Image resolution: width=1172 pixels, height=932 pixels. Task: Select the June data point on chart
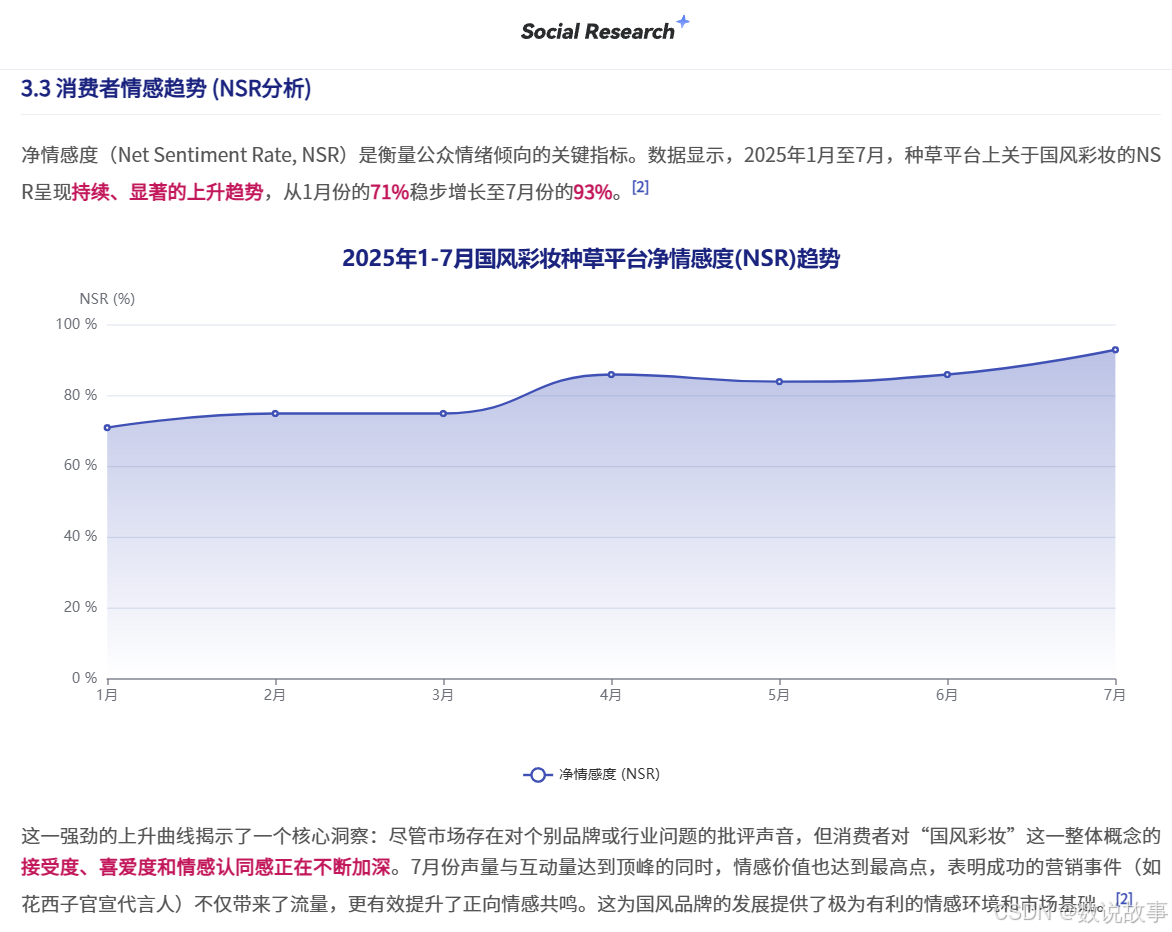(948, 374)
